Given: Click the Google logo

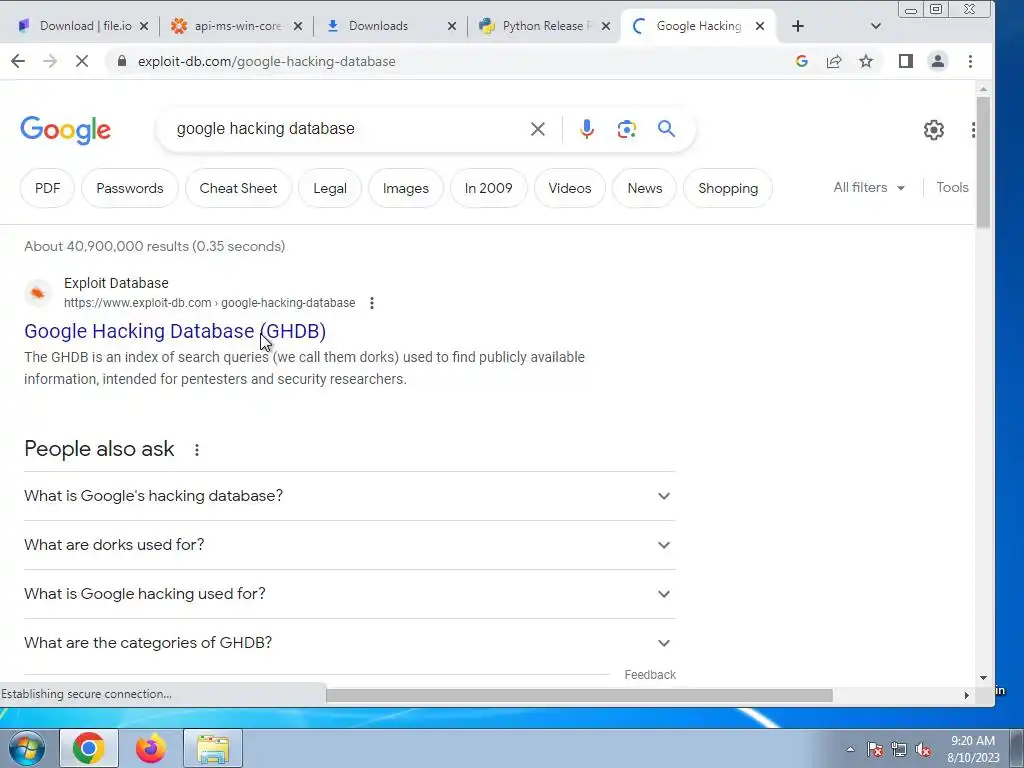Looking at the screenshot, I should [x=65, y=130].
